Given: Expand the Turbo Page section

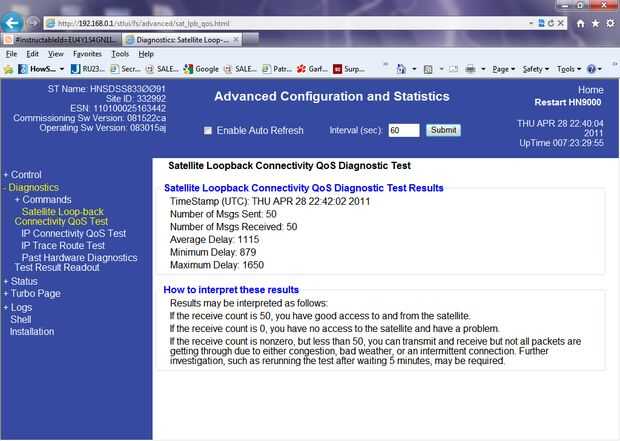Looking at the screenshot, I should tap(6, 293).
